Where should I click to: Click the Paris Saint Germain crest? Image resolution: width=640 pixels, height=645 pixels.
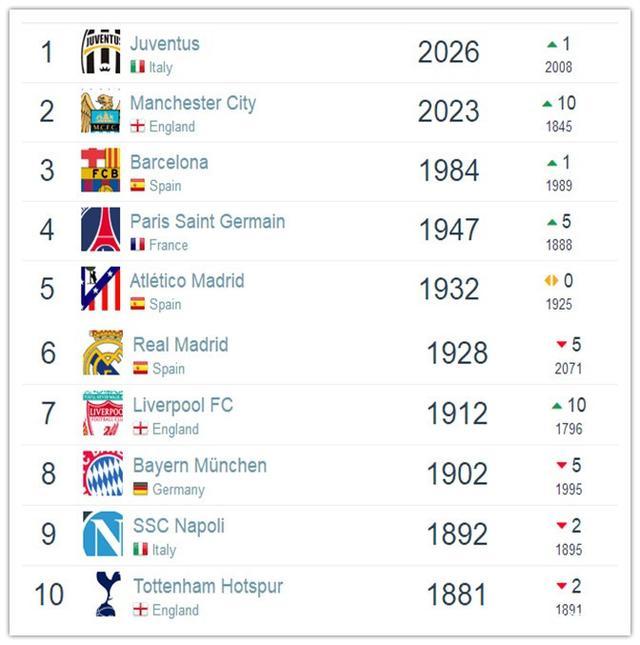pyautogui.click(x=101, y=229)
